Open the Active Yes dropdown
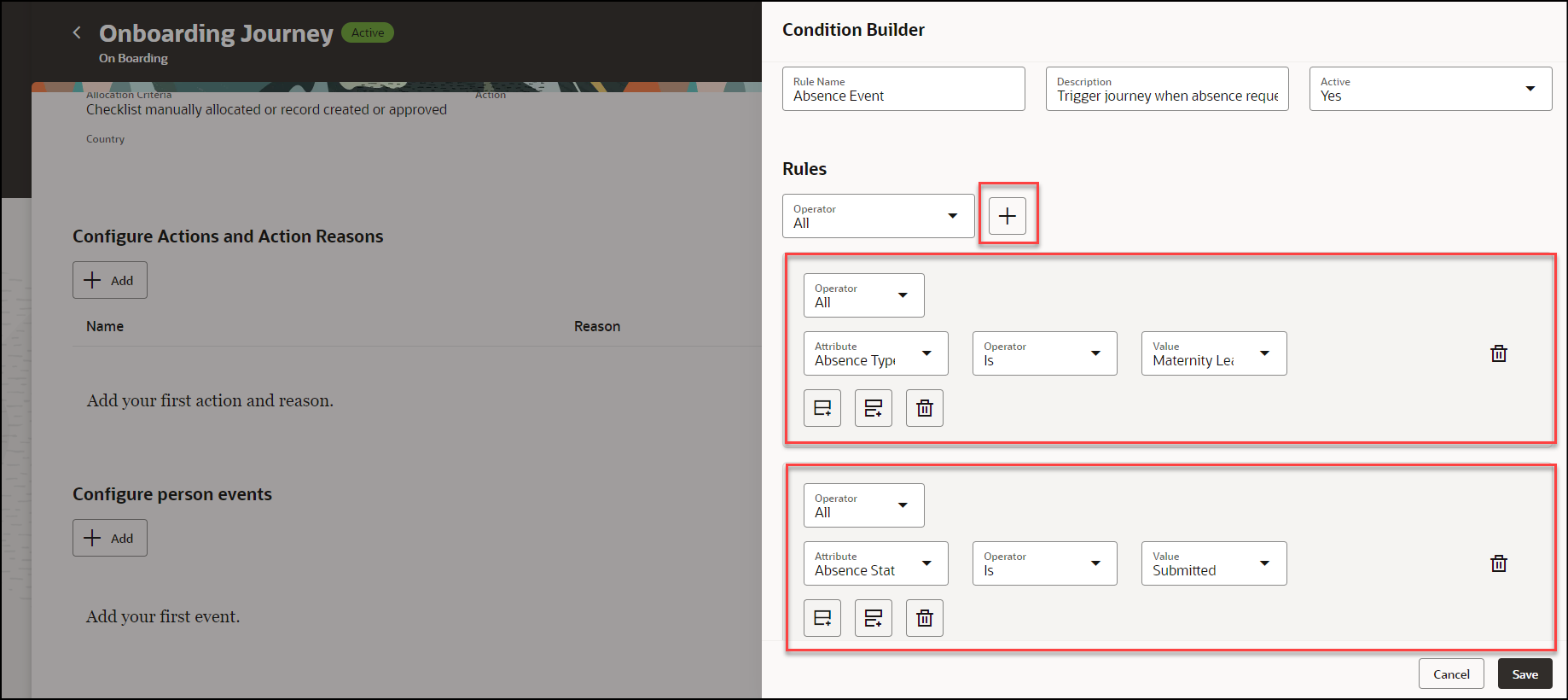Viewport: 1568px width, 700px height. click(x=1431, y=89)
